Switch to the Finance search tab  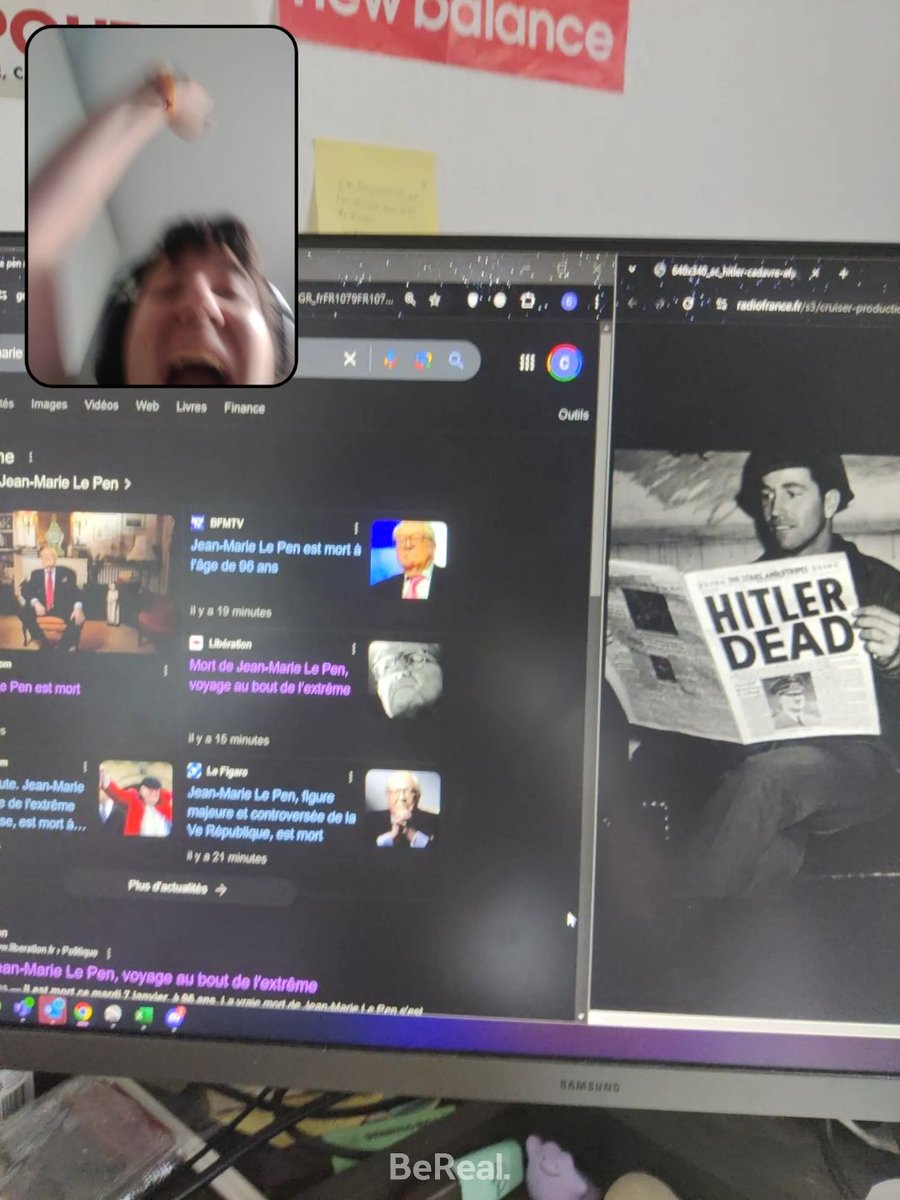click(244, 408)
